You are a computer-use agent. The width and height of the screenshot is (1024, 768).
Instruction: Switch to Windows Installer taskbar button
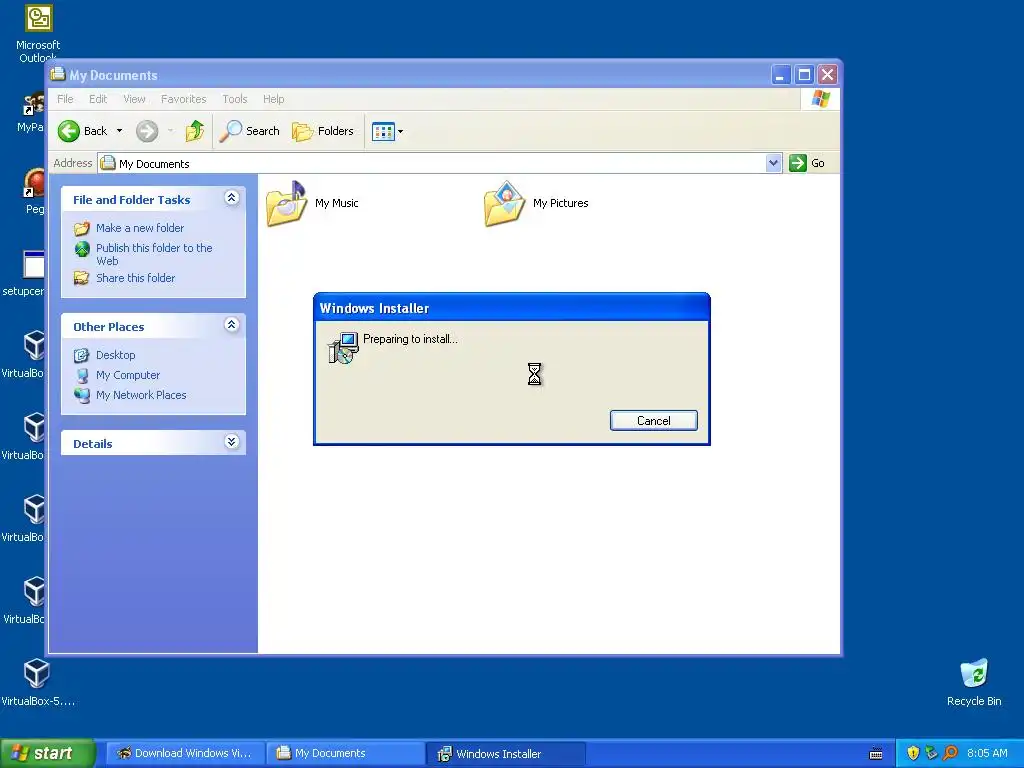[x=505, y=754]
